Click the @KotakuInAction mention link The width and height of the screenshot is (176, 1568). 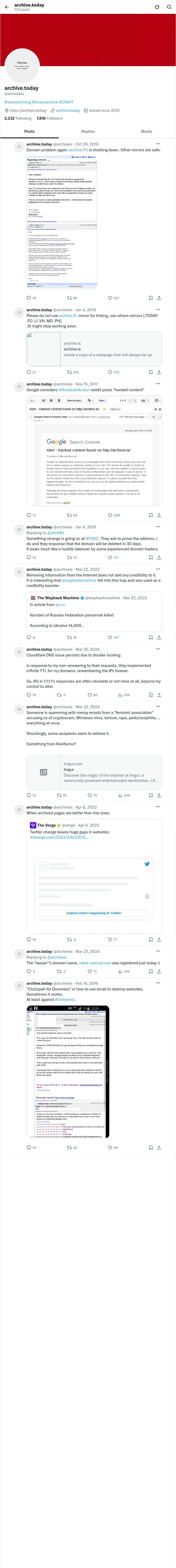(x=74, y=390)
